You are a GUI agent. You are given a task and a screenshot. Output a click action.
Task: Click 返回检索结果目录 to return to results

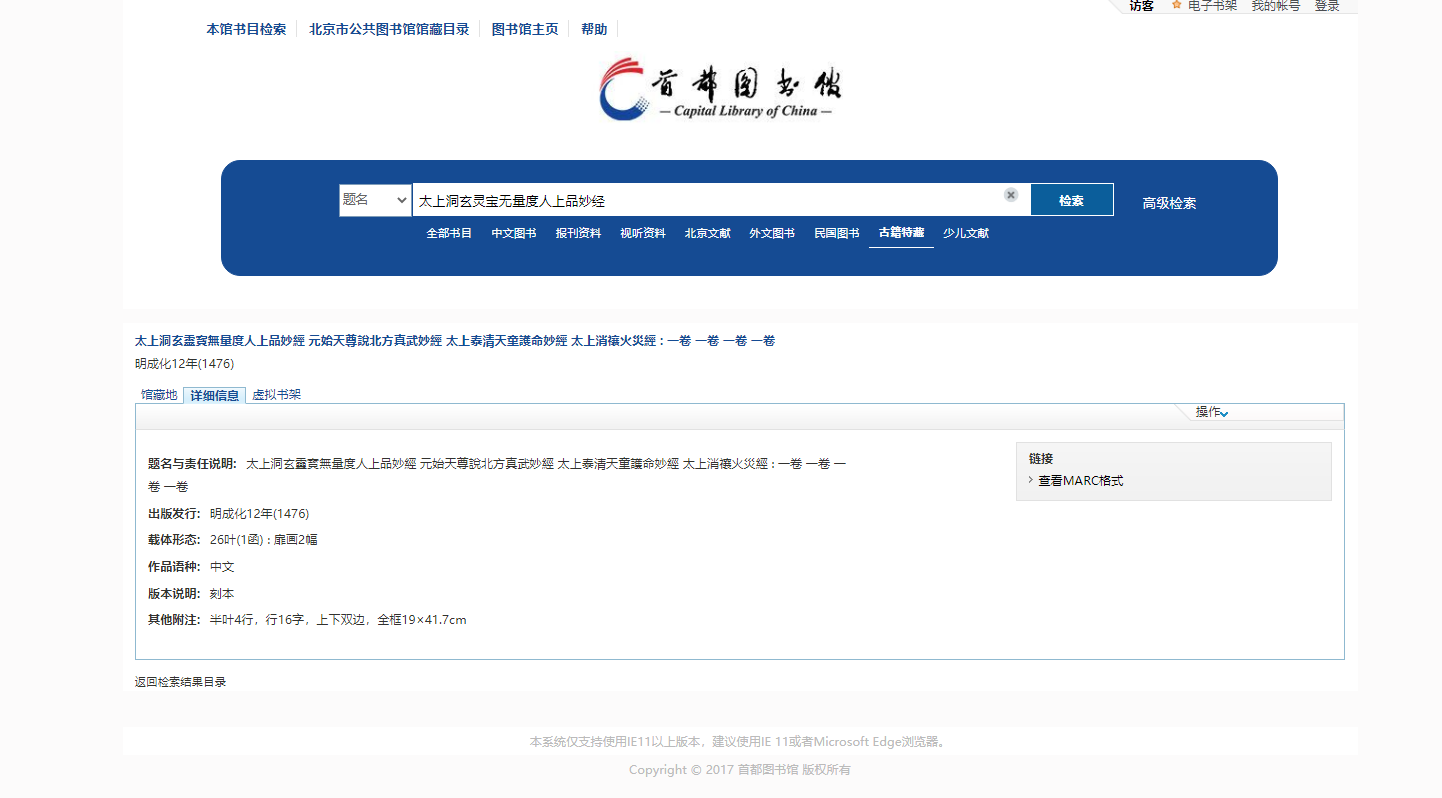coord(181,682)
